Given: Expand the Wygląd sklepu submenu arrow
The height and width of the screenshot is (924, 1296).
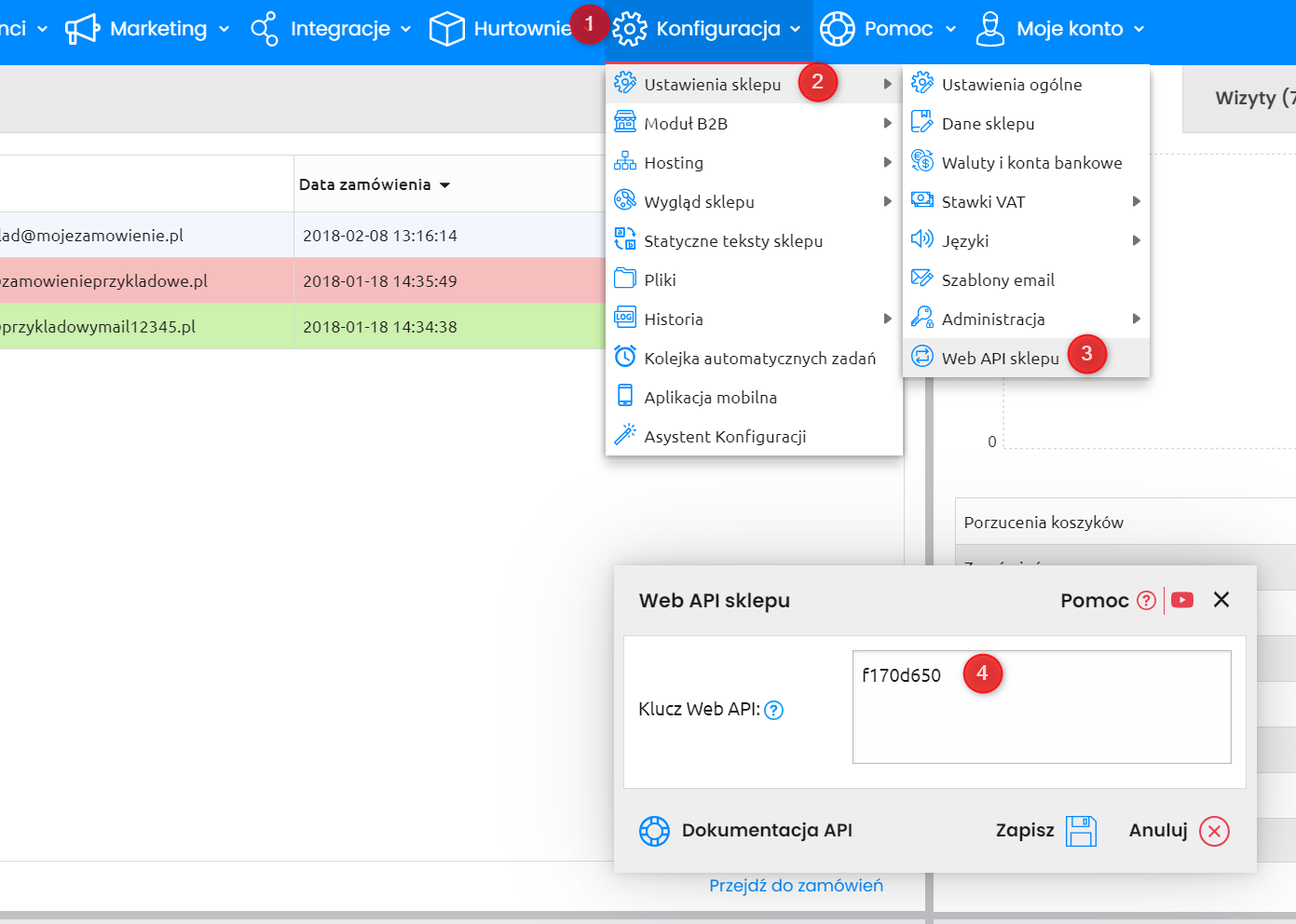Looking at the screenshot, I should [888, 201].
